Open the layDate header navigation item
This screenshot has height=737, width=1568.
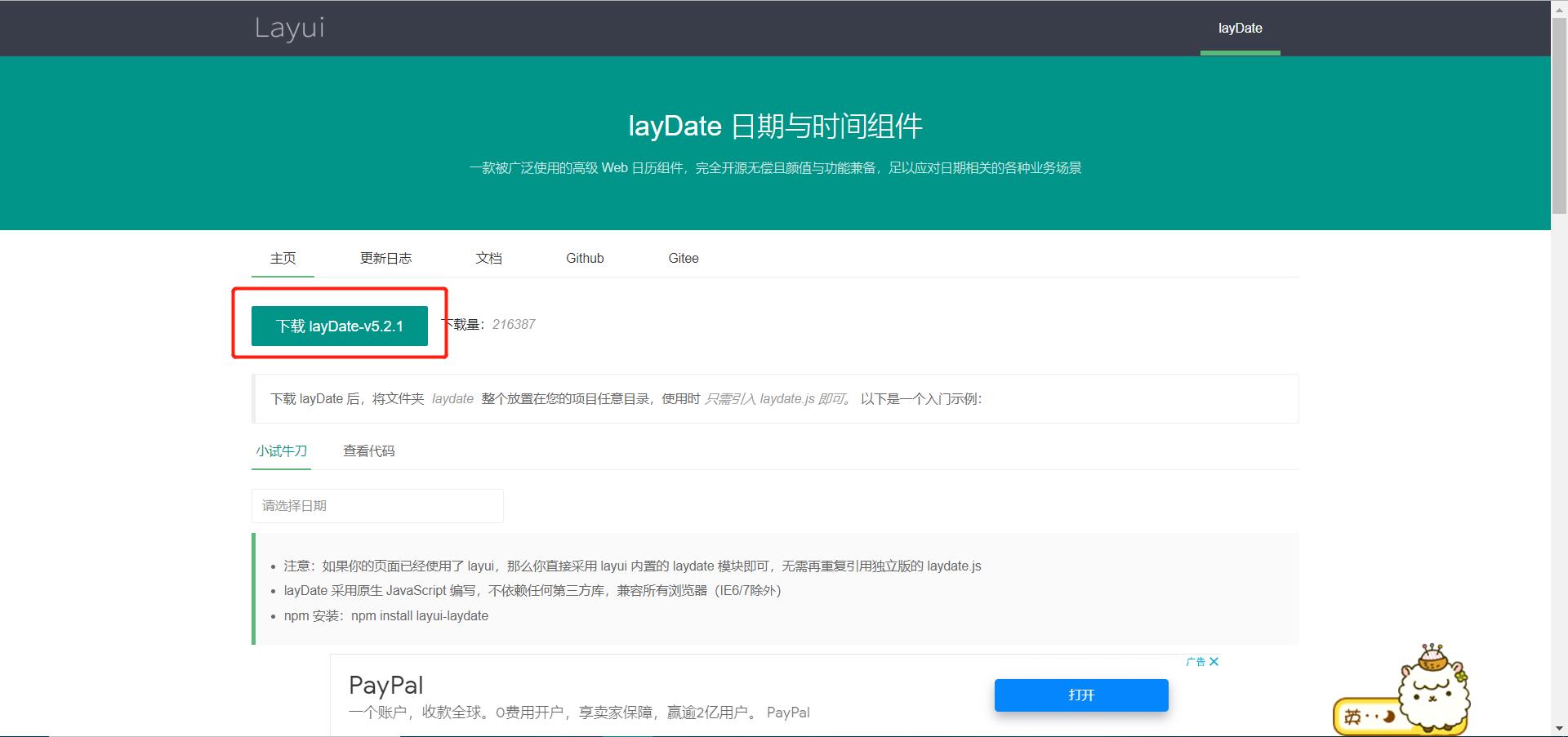pyautogui.click(x=1240, y=28)
